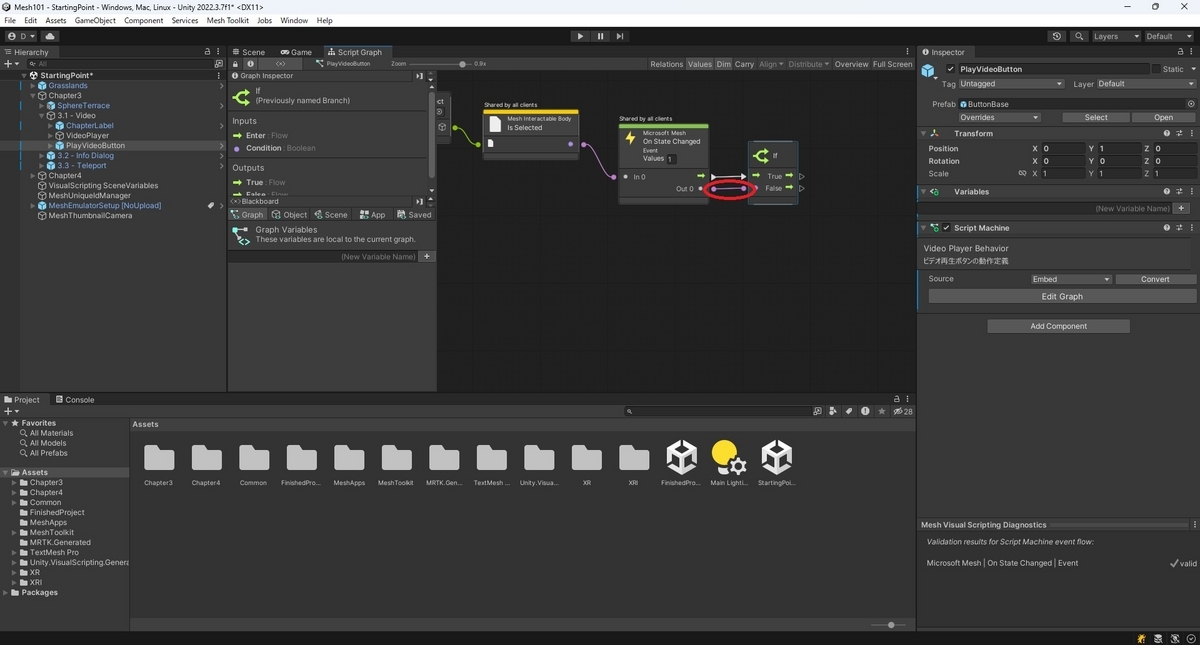Open the Default layout dropdown

tap(1168, 36)
